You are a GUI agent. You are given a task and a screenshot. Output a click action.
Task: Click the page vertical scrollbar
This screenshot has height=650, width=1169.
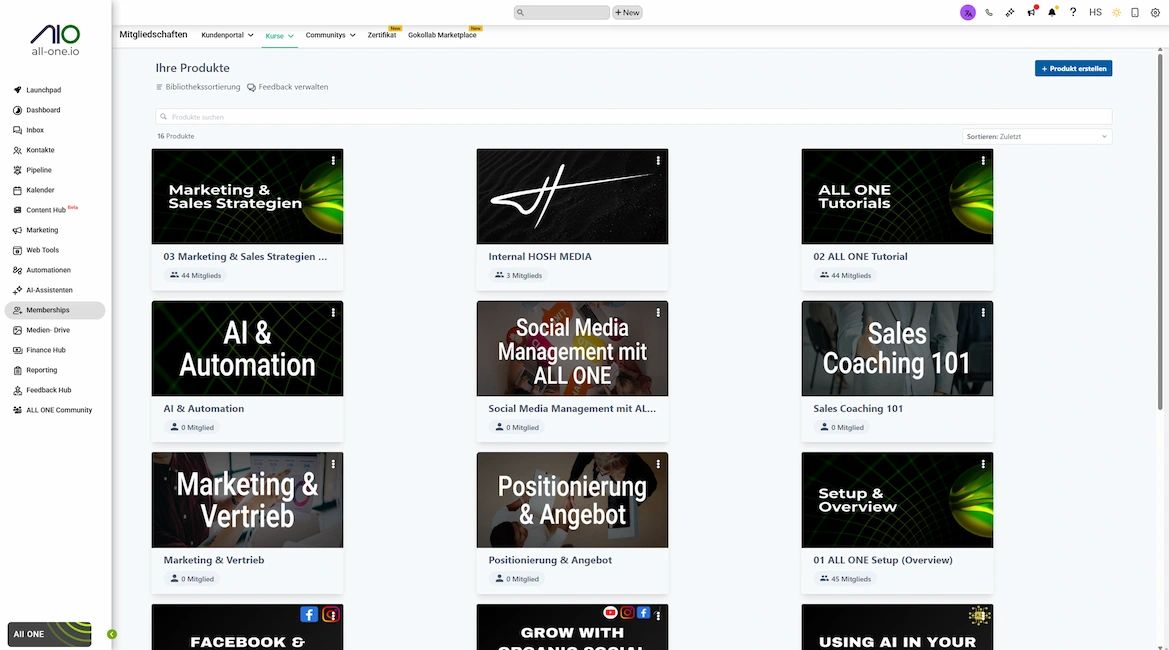point(1160,231)
